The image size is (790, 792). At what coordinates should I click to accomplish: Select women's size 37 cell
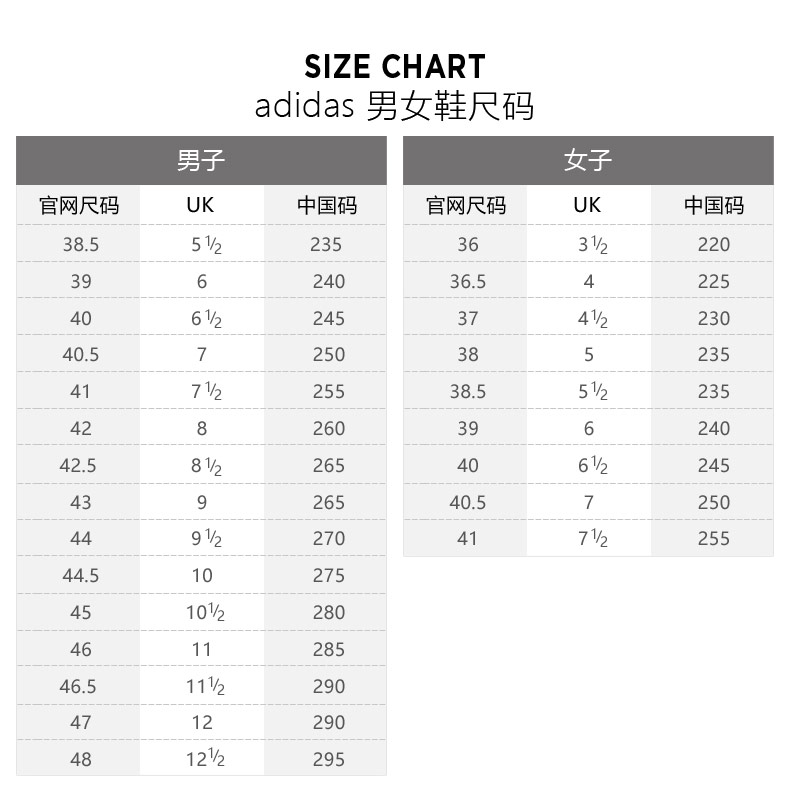point(467,319)
